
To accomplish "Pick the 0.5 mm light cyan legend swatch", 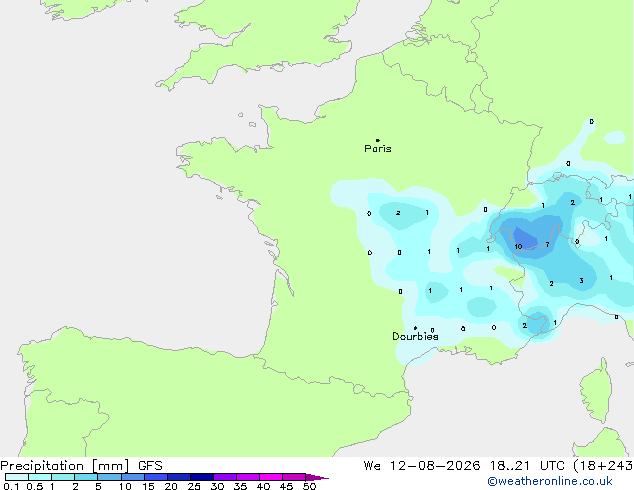I will pyautogui.click(x=40, y=477).
